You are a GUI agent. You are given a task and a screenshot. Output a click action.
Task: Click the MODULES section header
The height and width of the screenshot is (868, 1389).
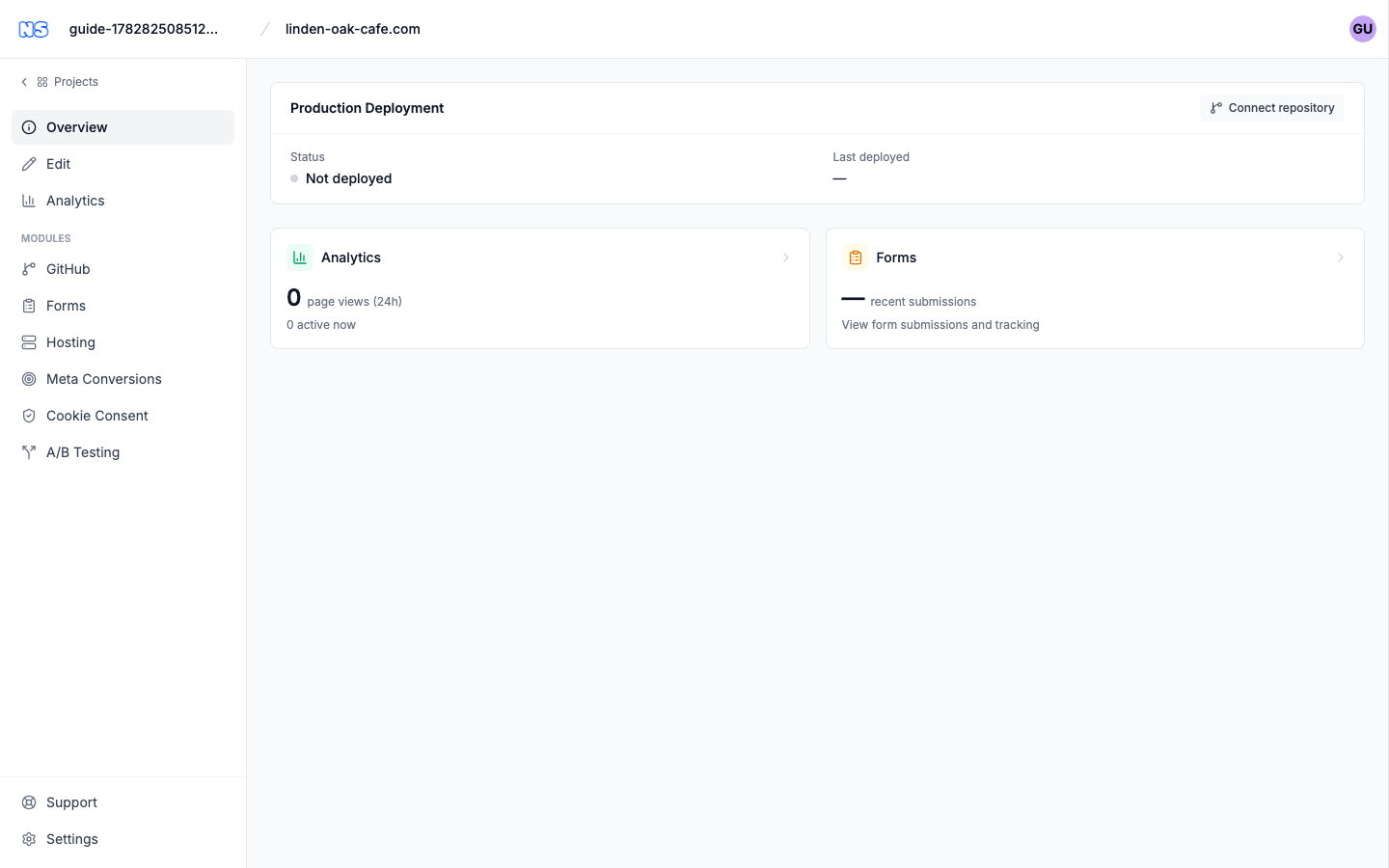(x=46, y=238)
